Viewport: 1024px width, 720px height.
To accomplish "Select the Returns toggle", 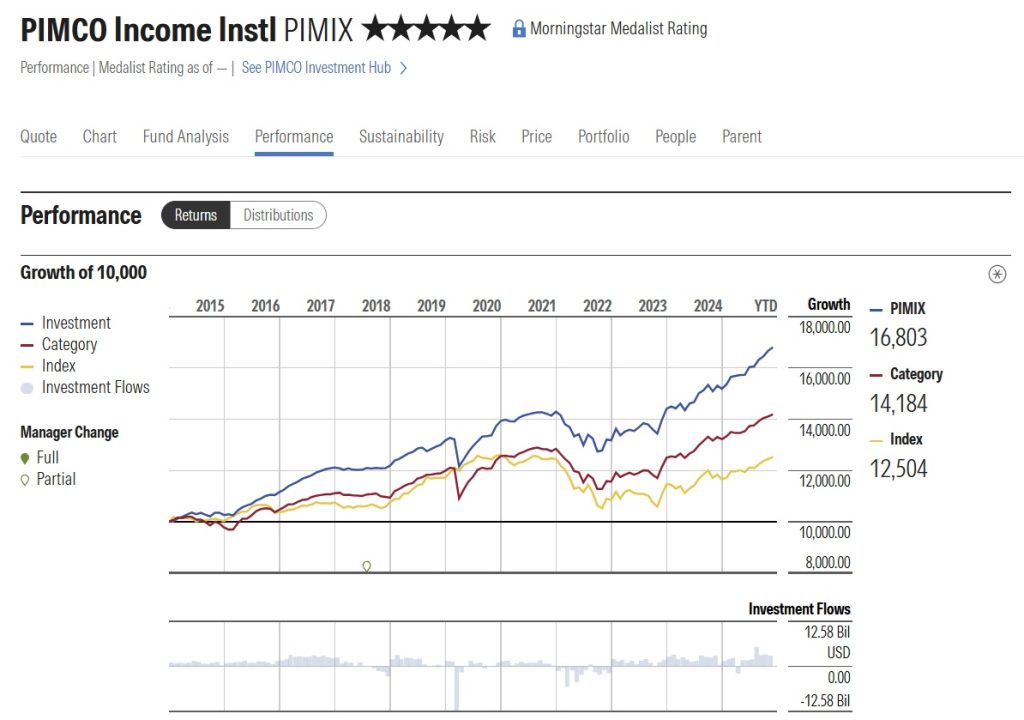I will [x=196, y=215].
